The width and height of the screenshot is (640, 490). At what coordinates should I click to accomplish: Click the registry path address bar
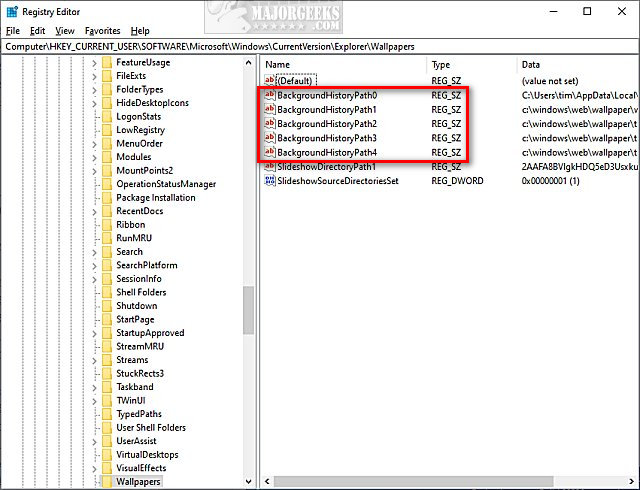pyautogui.click(x=320, y=47)
